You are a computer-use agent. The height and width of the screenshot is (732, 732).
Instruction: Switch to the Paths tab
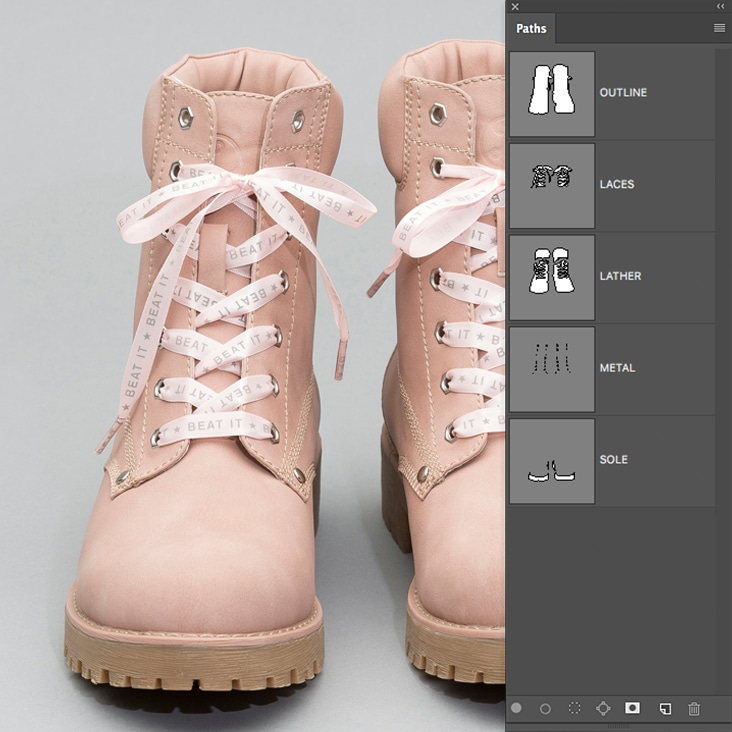[531, 28]
